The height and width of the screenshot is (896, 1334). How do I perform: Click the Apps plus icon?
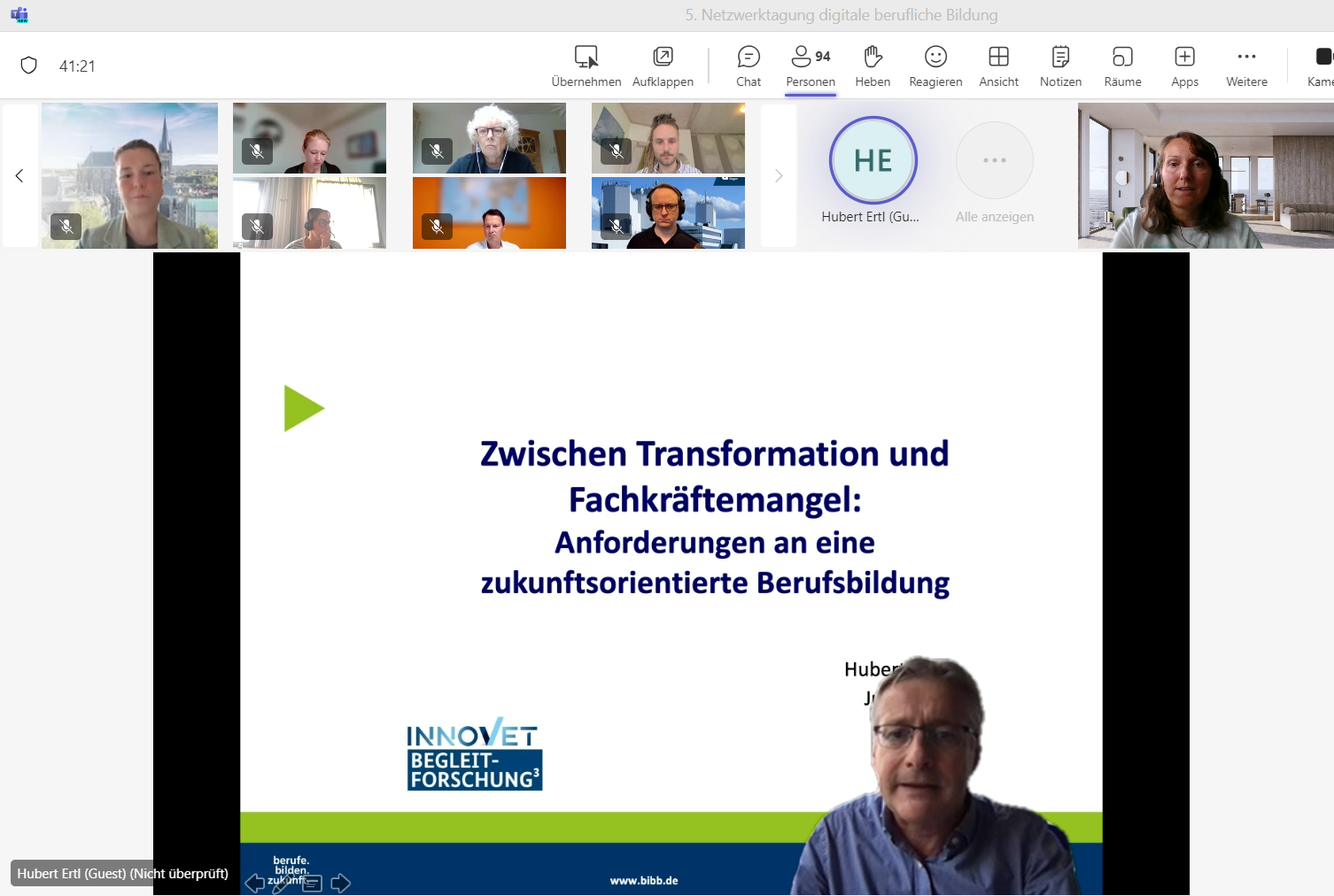tap(1184, 58)
